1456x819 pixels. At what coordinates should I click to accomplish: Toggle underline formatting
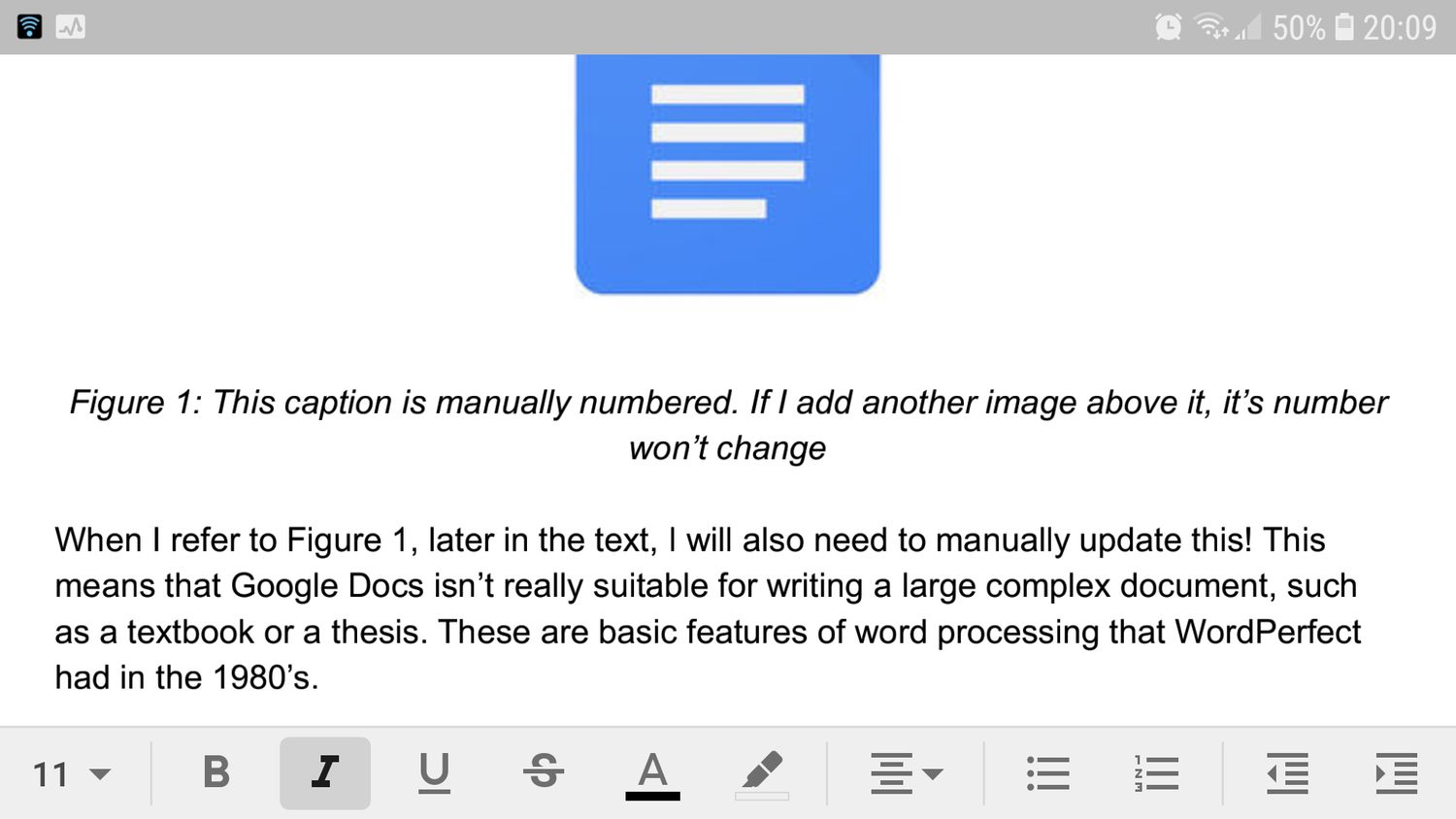[x=434, y=772]
